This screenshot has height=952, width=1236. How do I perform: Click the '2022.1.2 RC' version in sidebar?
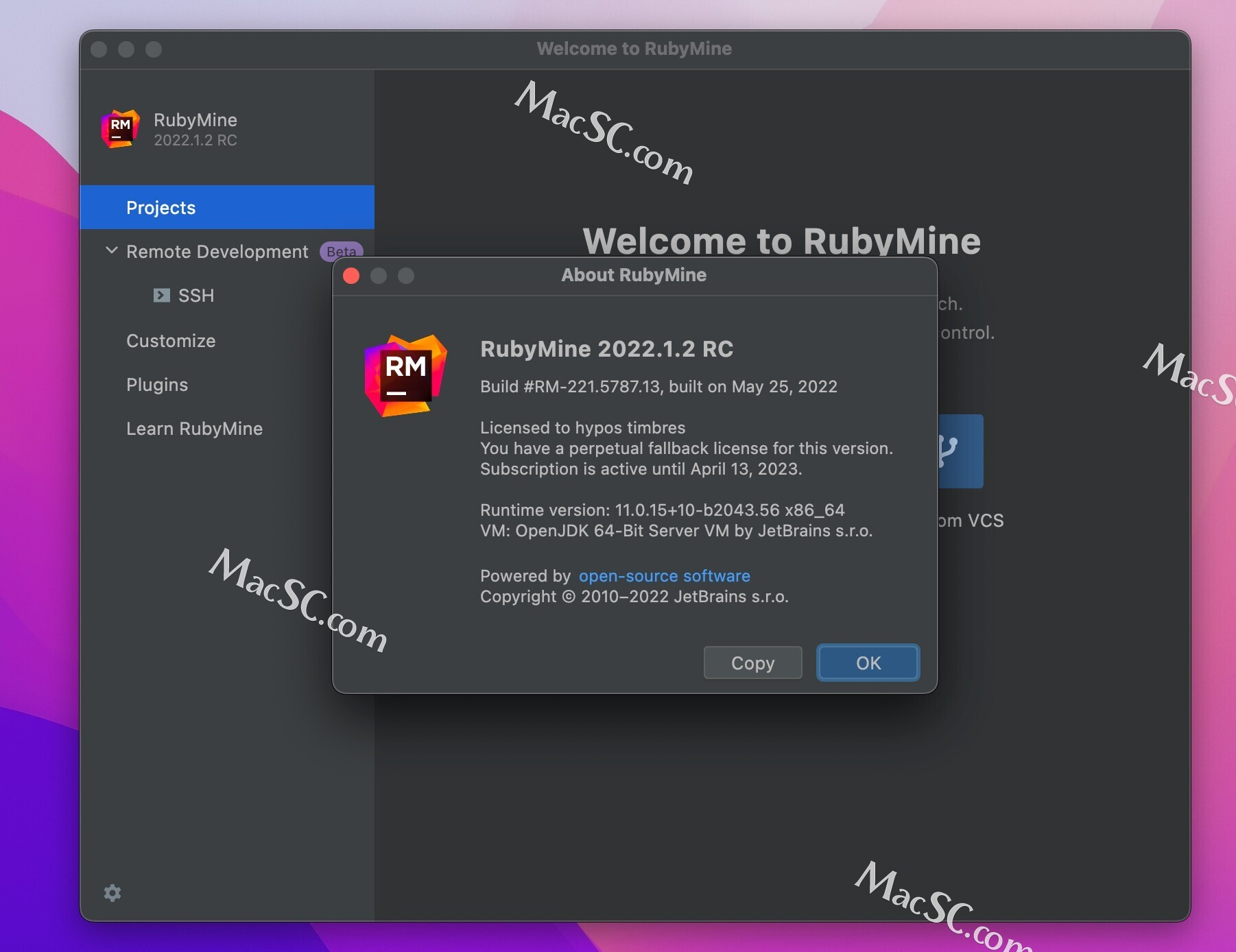pyautogui.click(x=195, y=141)
